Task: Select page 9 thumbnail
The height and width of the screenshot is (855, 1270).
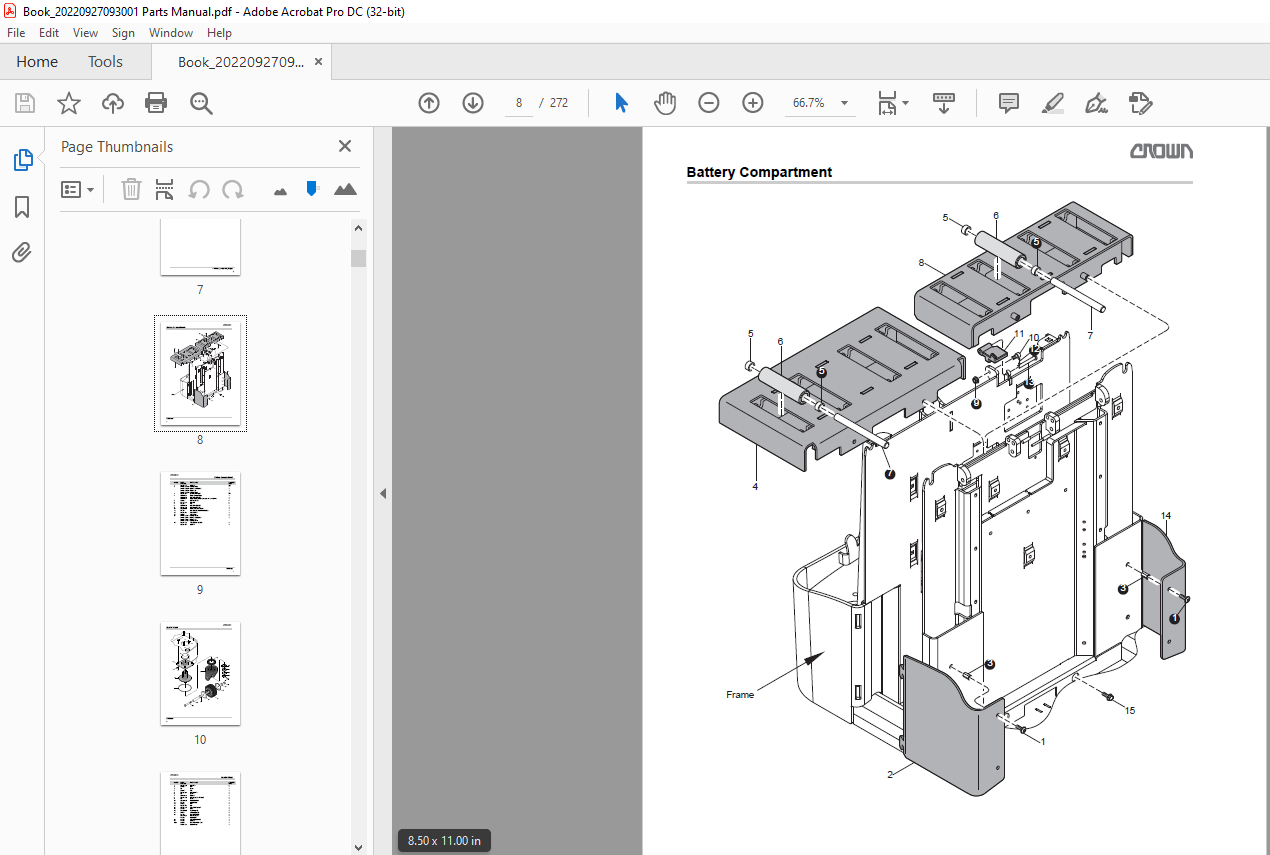Action: coord(200,523)
